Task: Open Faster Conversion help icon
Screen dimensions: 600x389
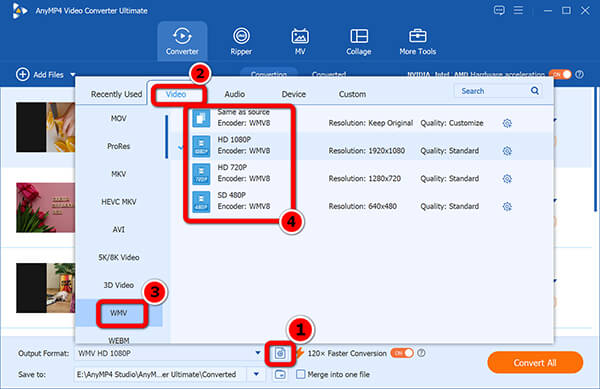Action: pyautogui.click(x=421, y=353)
